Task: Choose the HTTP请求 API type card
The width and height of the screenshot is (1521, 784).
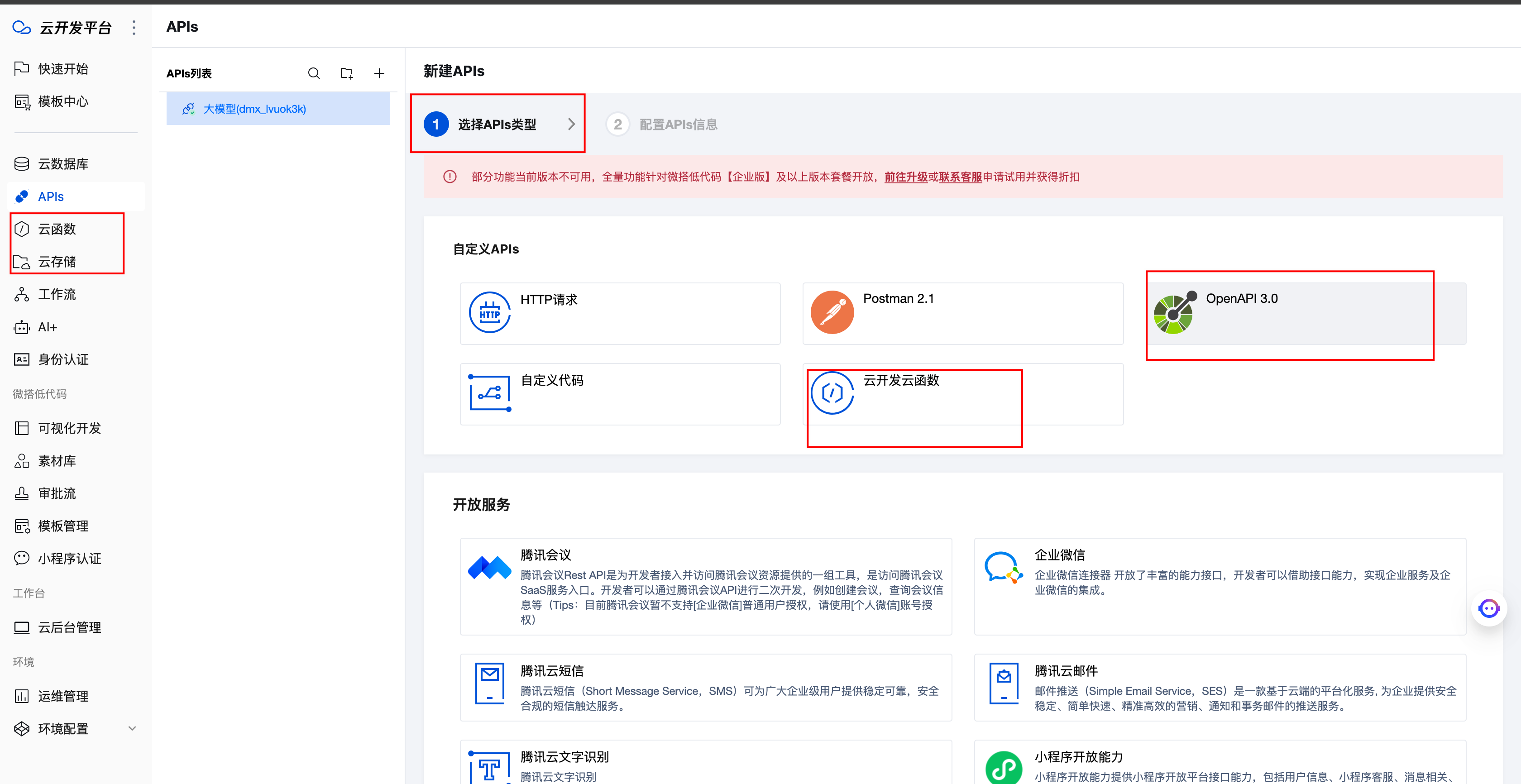Action: tap(620, 314)
